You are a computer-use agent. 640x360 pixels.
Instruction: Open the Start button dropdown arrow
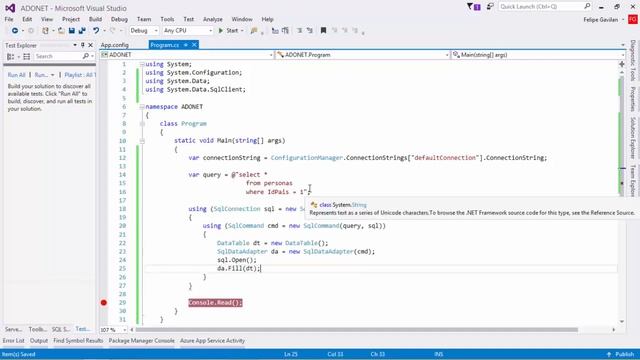click(242, 31)
